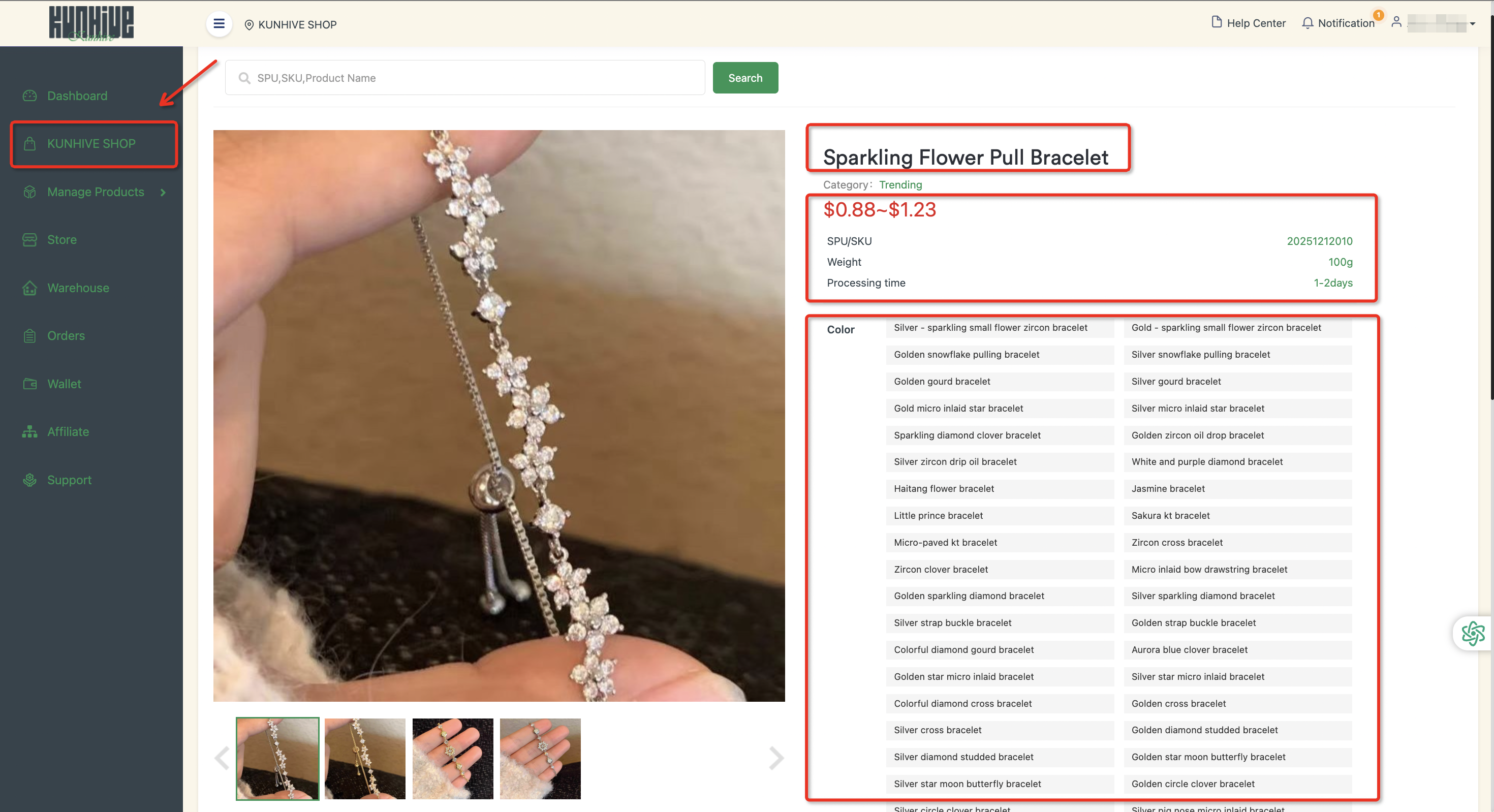Expand the Manage Products submenu
This screenshot has height=812, width=1494.
[x=163, y=192]
